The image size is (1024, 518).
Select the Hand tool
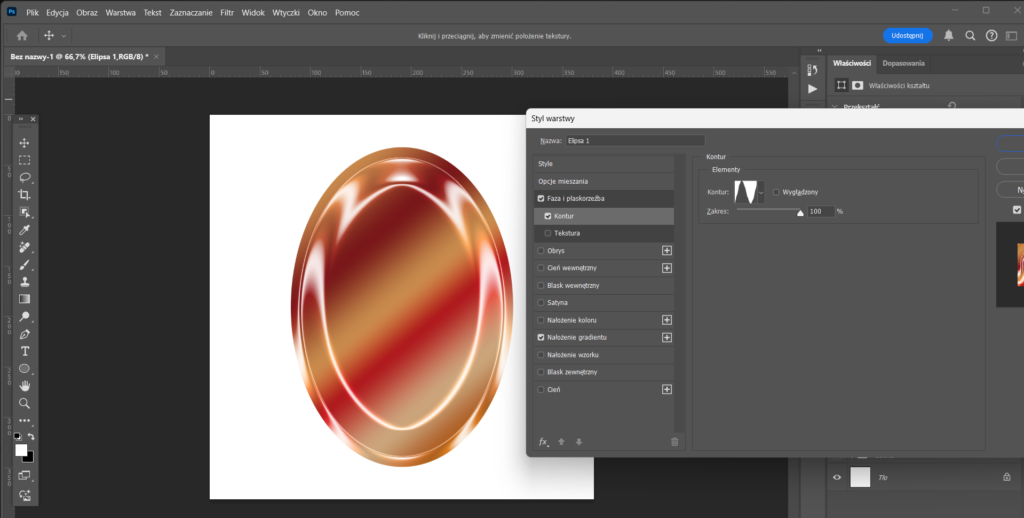point(24,386)
